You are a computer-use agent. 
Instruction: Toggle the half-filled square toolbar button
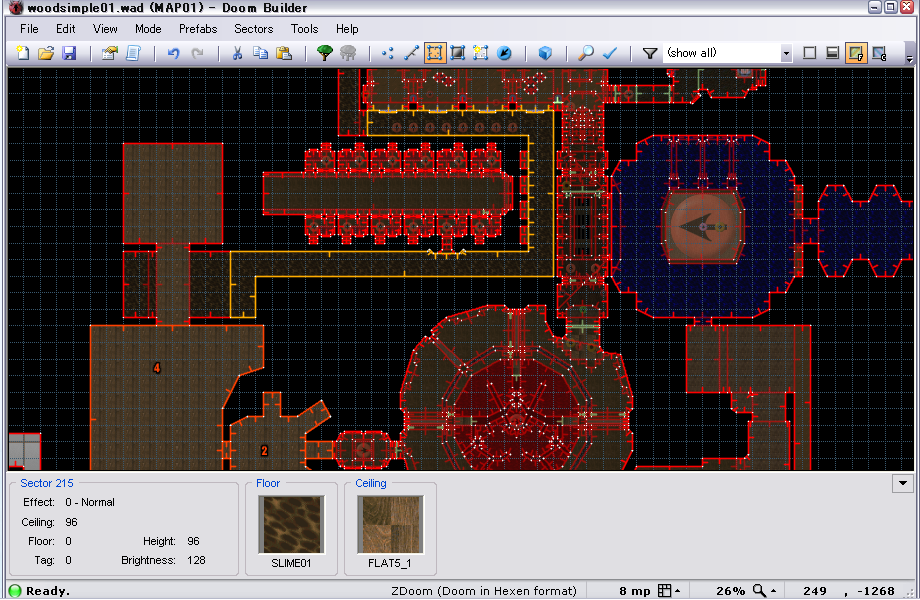pyautogui.click(x=833, y=53)
